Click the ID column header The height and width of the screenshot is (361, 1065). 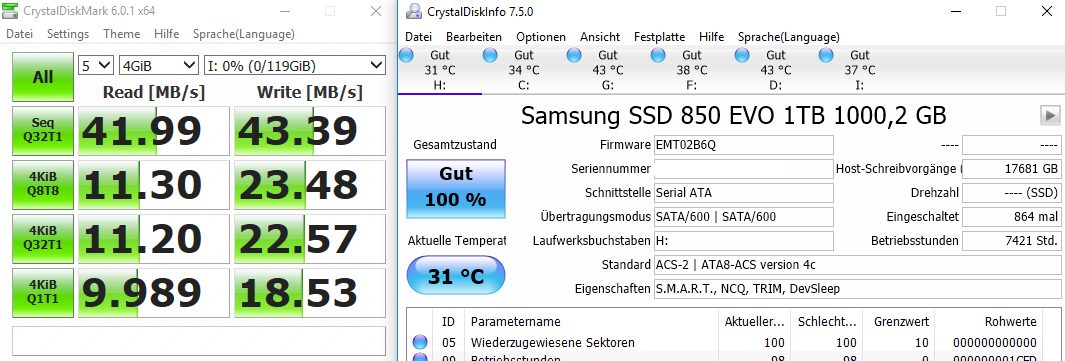448,322
